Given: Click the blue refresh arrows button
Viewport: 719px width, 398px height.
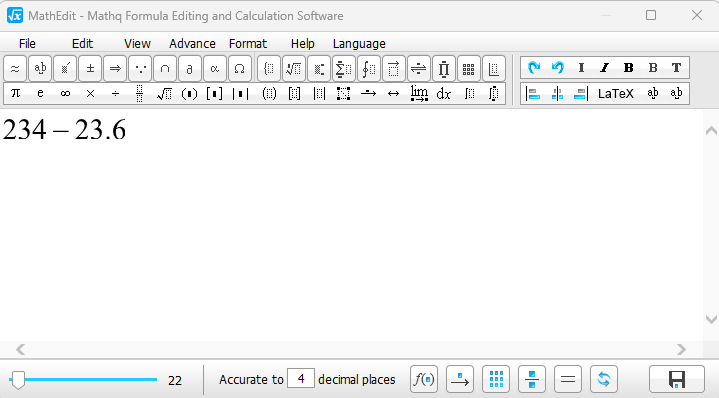Looking at the screenshot, I should (604, 379).
